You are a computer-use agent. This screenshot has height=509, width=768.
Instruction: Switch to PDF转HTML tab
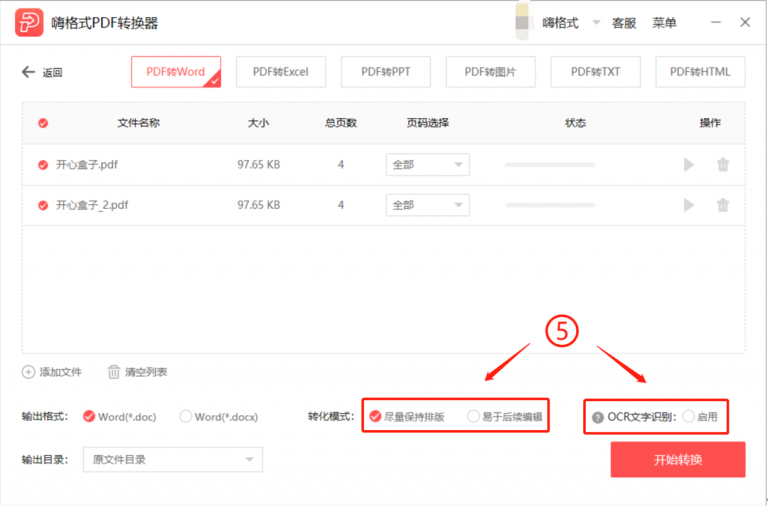700,72
